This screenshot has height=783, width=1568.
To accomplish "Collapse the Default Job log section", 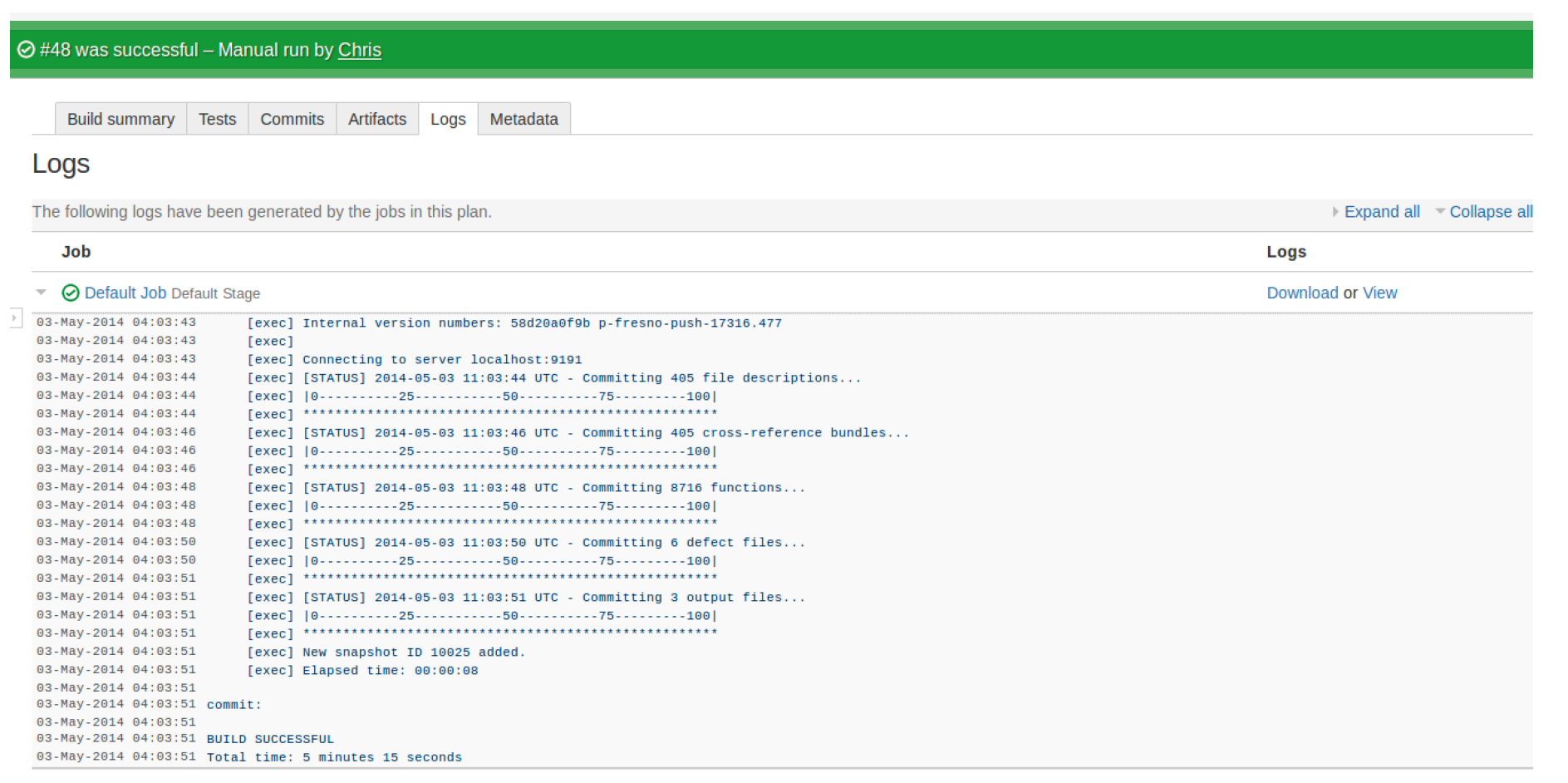I will pyautogui.click(x=41, y=292).
